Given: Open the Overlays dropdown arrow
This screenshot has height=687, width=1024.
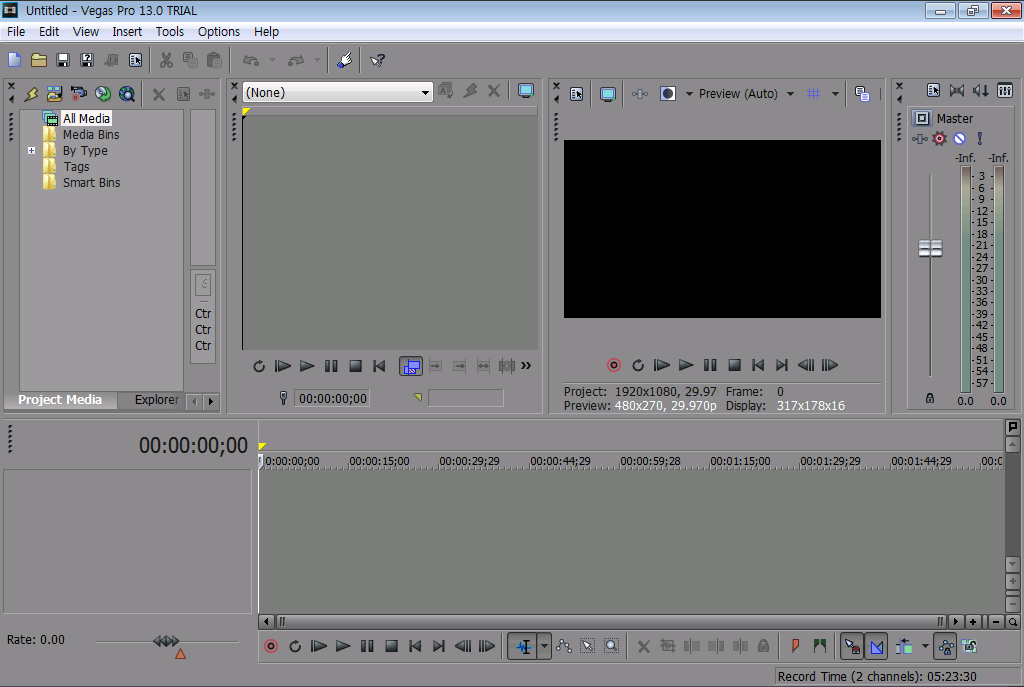Looking at the screenshot, I should (x=835, y=94).
